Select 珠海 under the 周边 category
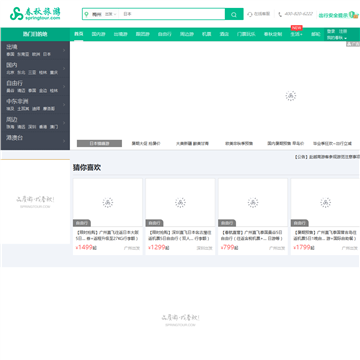360x360 pixels. 10,127
